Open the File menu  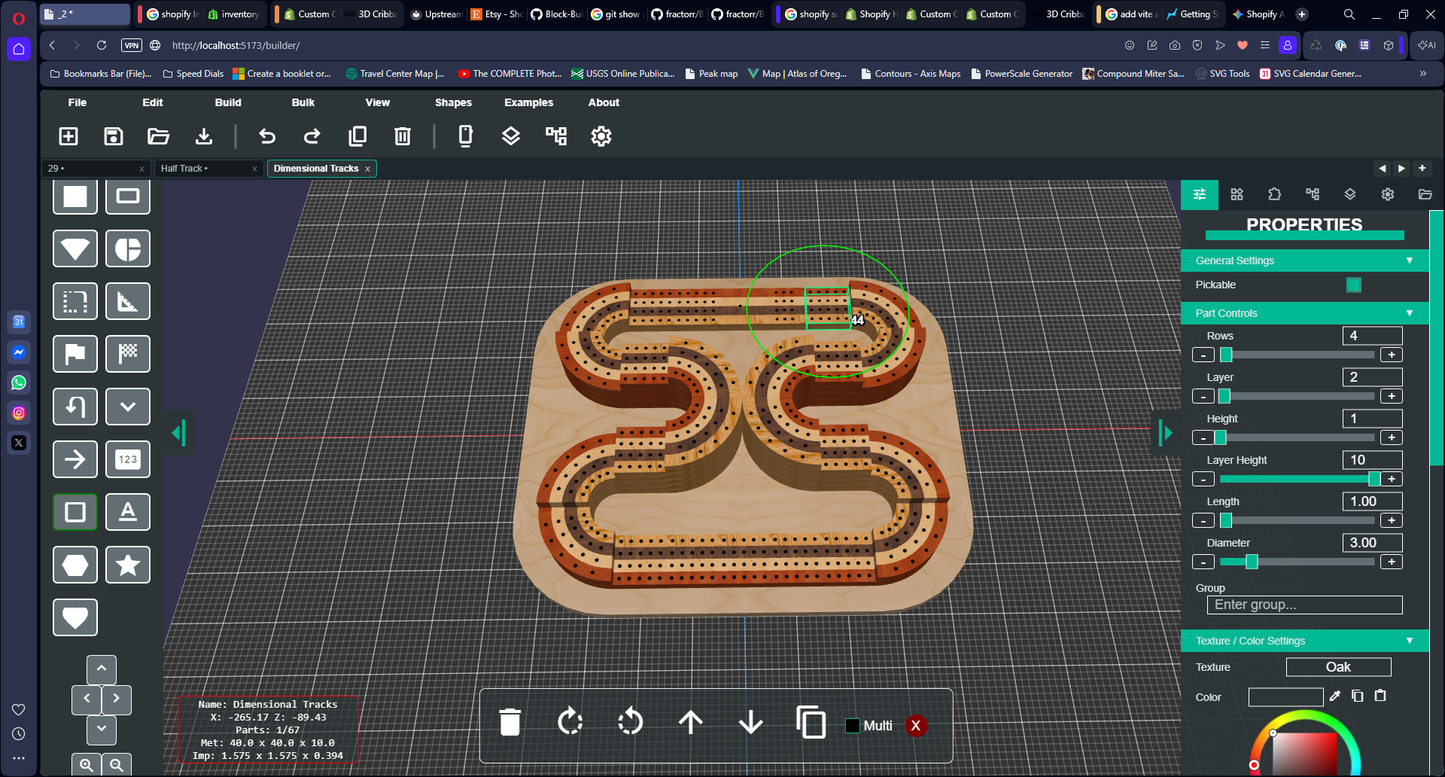point(77,103)
